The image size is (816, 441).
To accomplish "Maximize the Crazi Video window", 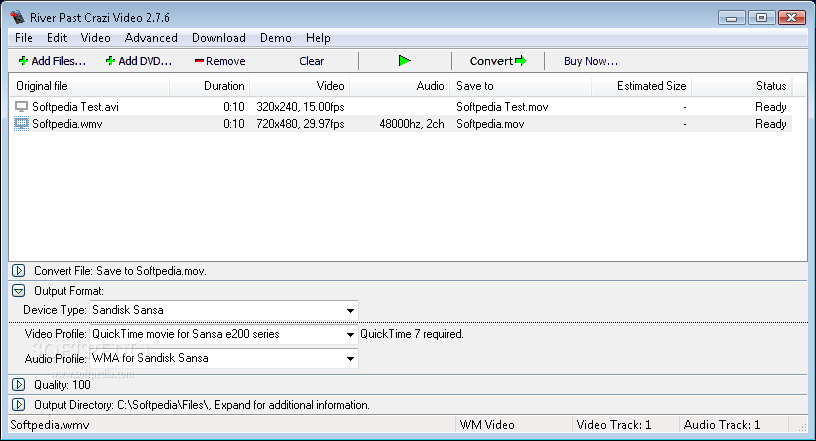I will [x=761, y=18].
